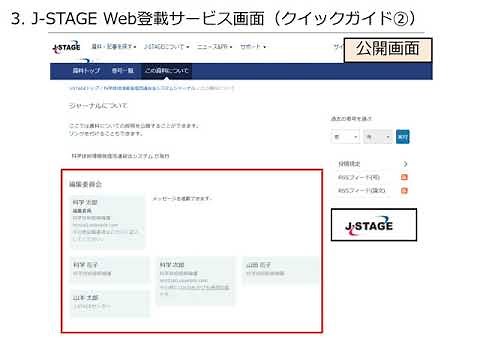
Task: Open the second RSSフィード orange icon
Action: click(x=404, y=191)
